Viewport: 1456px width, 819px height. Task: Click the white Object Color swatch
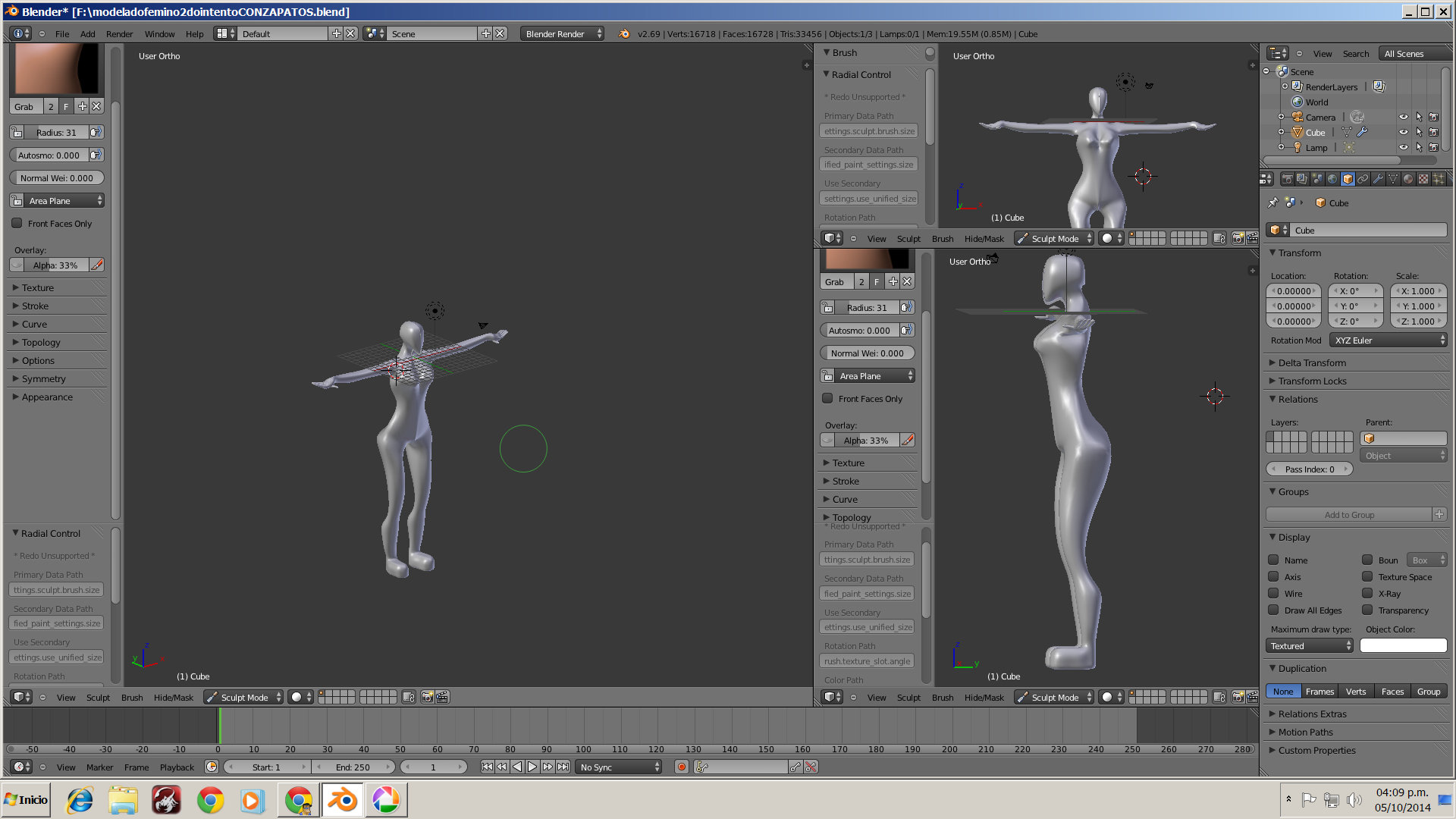pyautogui.click(x=1403, y=645)
